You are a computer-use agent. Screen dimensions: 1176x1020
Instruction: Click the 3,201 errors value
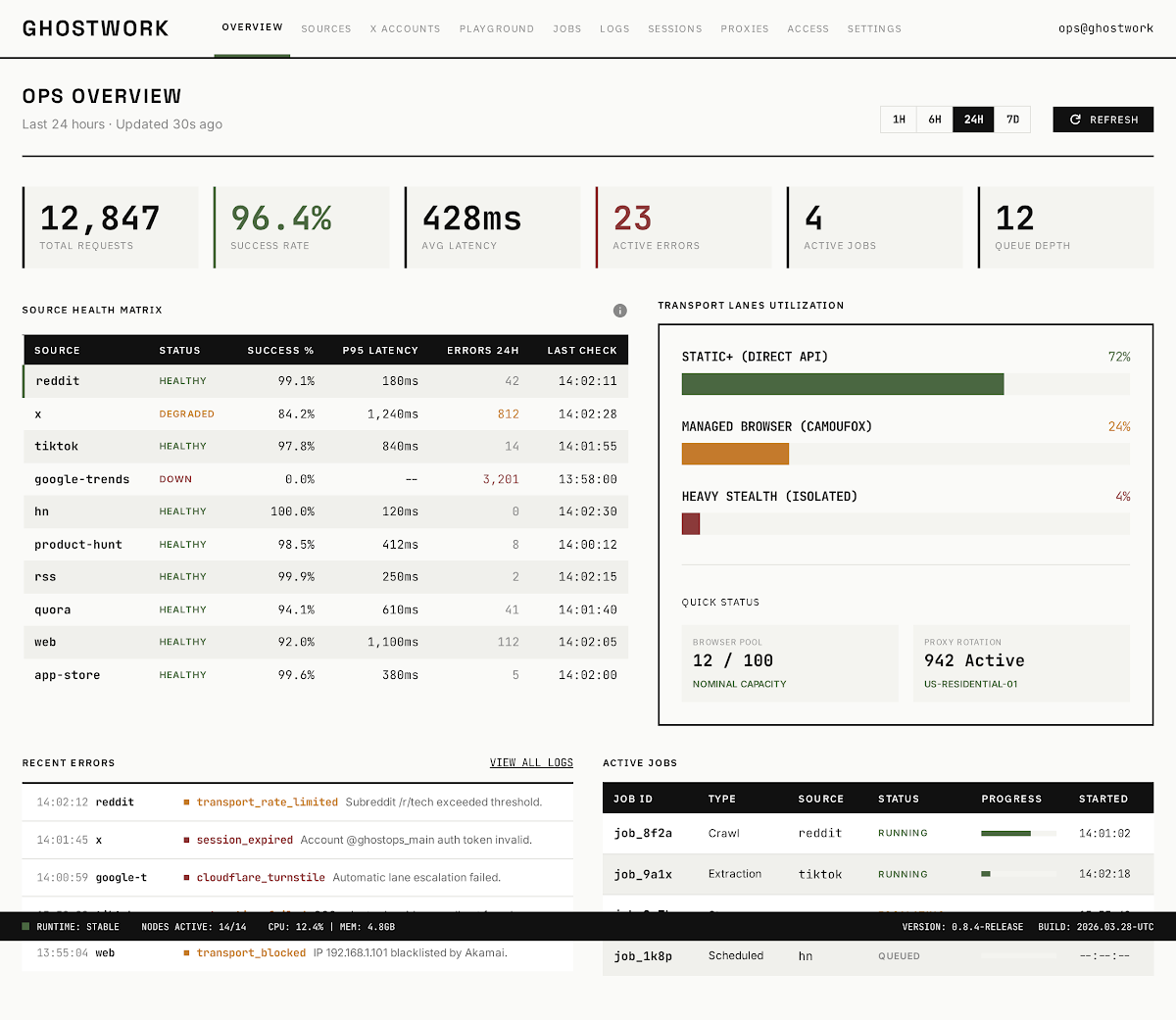(501, 480)
